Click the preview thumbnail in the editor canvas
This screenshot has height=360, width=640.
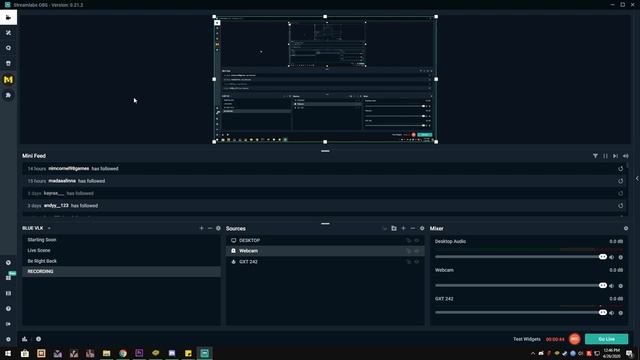tap(325, 79)
